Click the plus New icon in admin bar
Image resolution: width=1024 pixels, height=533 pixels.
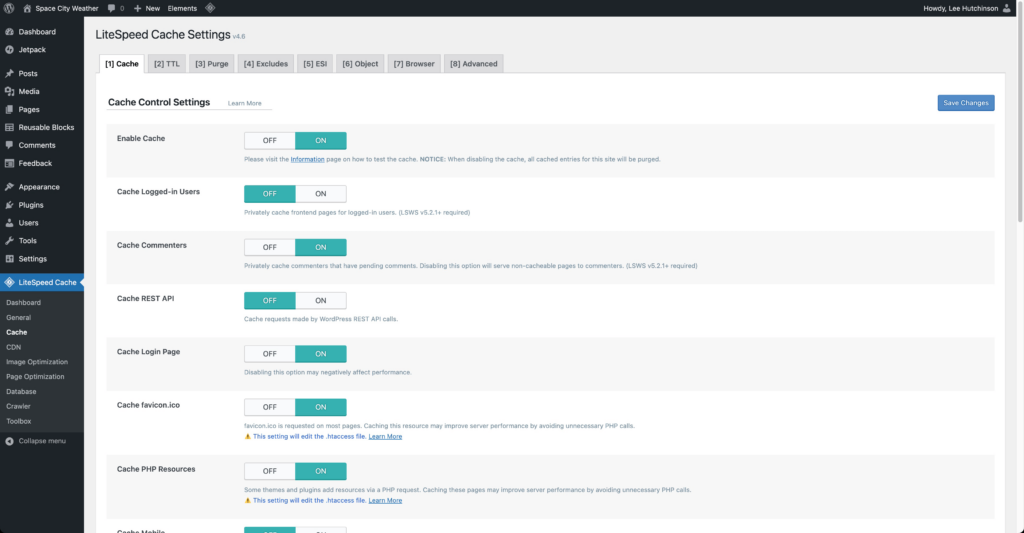tap(137, 8)
